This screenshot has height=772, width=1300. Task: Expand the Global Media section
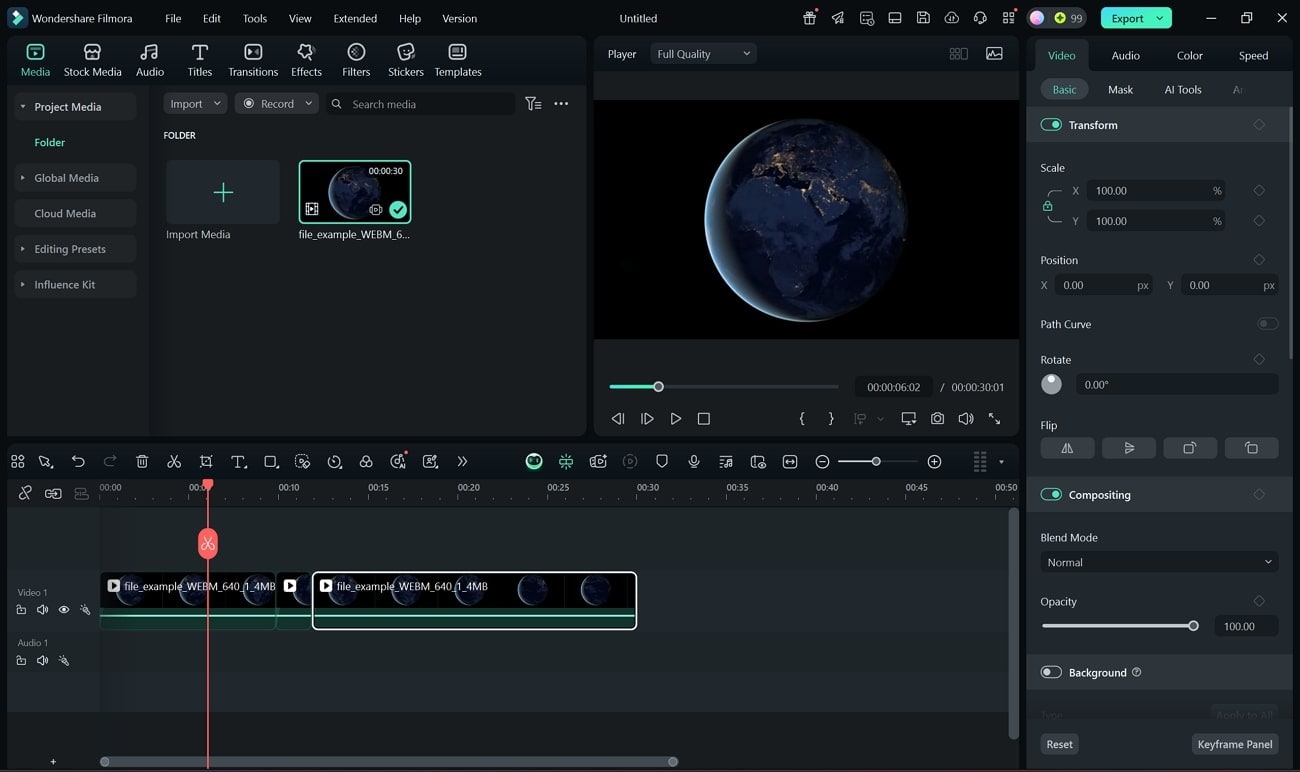[x=23, y=178]
